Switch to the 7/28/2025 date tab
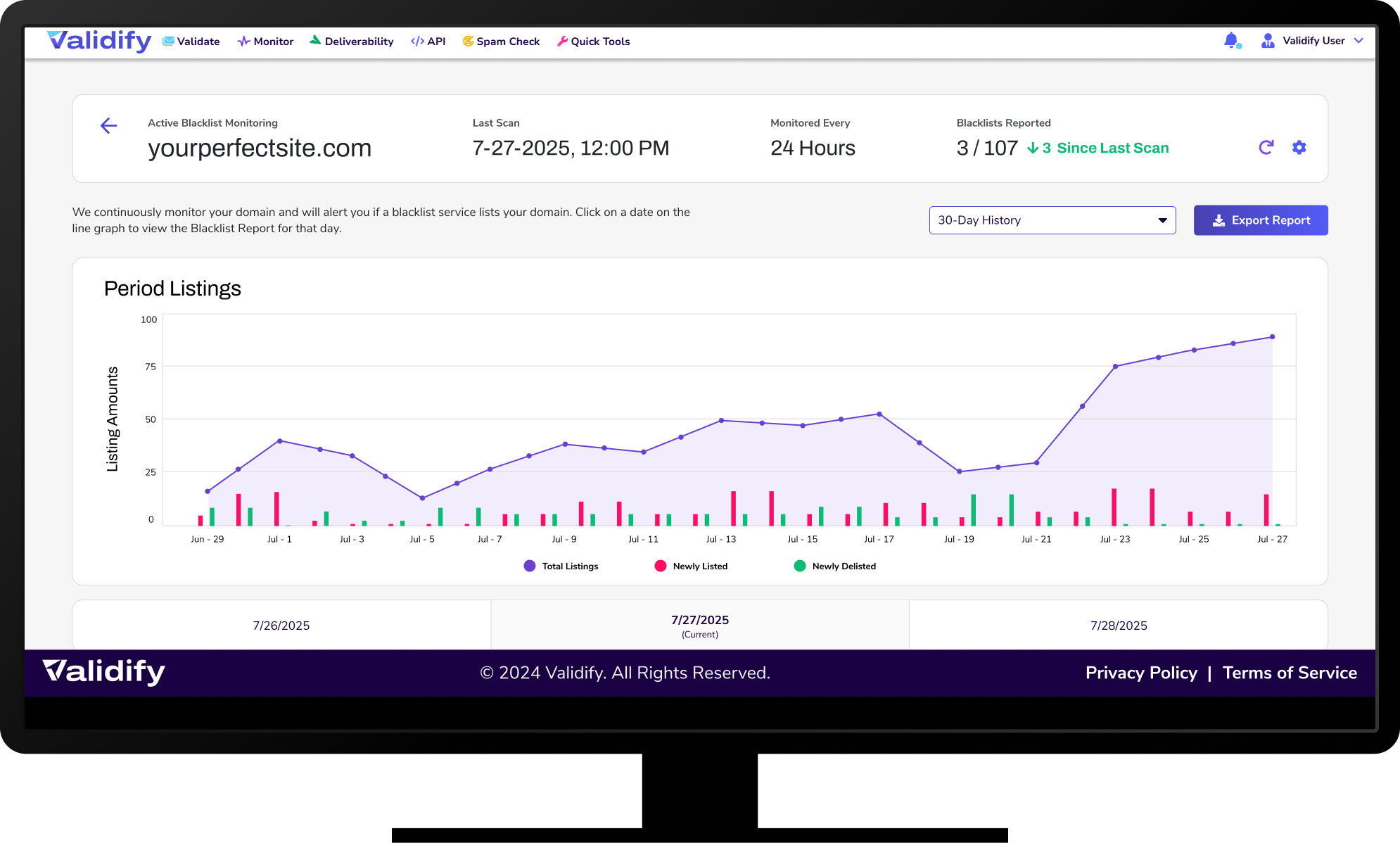The width and height of the screenshot is (1400, 843). [1119, 626]
